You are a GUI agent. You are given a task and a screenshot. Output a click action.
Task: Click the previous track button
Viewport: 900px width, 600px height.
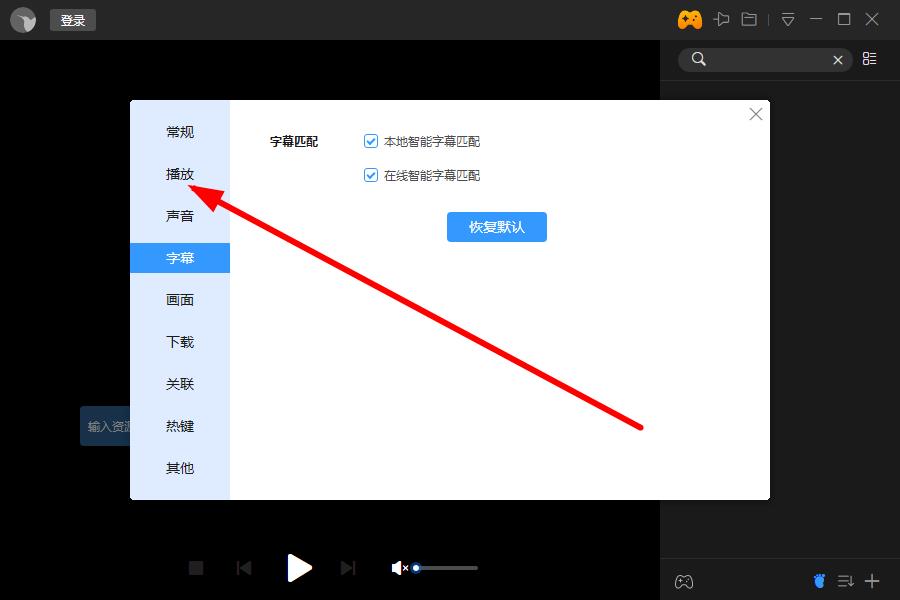(244, 568)
